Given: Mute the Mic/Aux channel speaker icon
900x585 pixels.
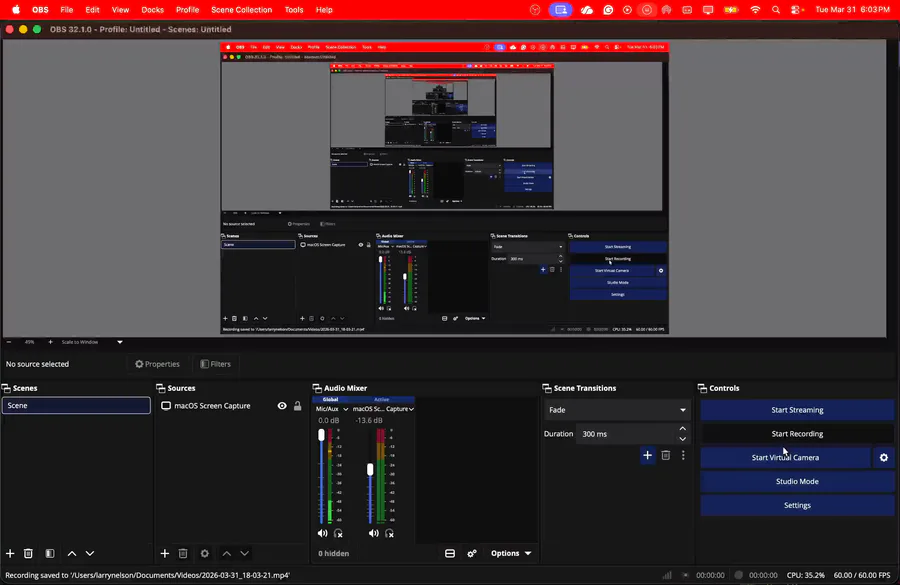Looking at the screenshot, I should tap(323, 533).
